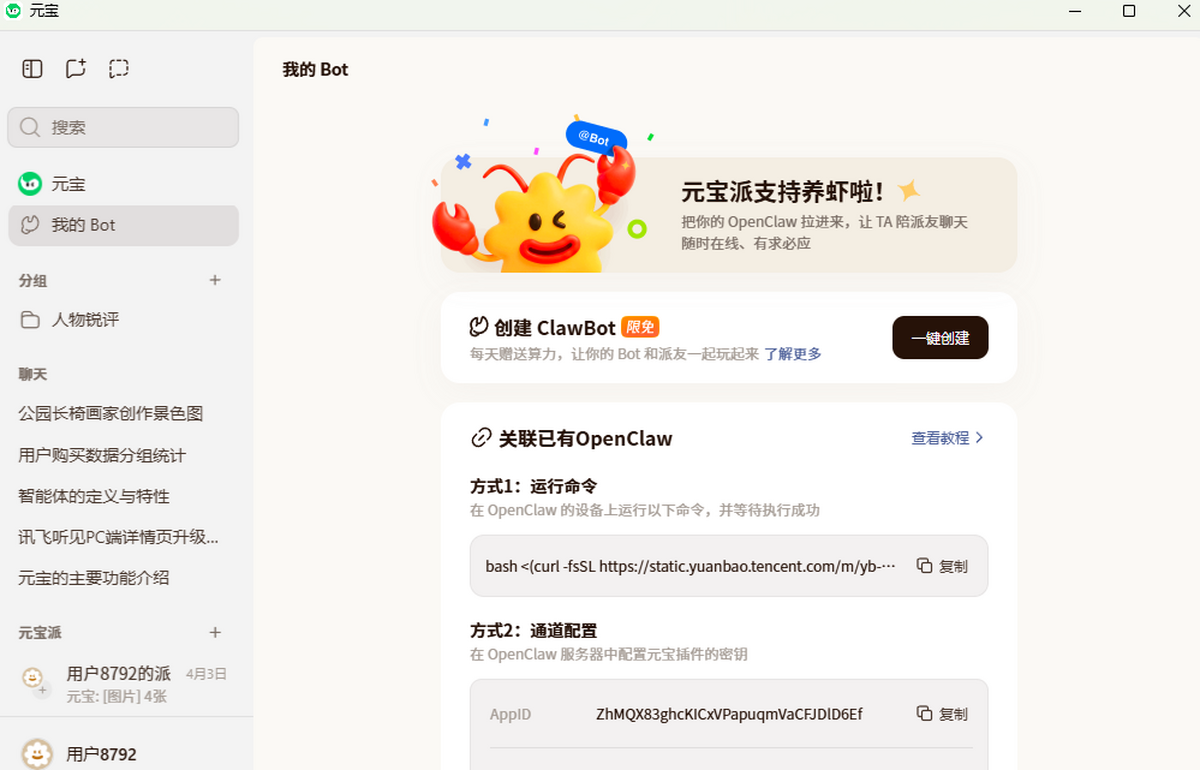Open 用户8792的派 group conversation

pos(123,683)
